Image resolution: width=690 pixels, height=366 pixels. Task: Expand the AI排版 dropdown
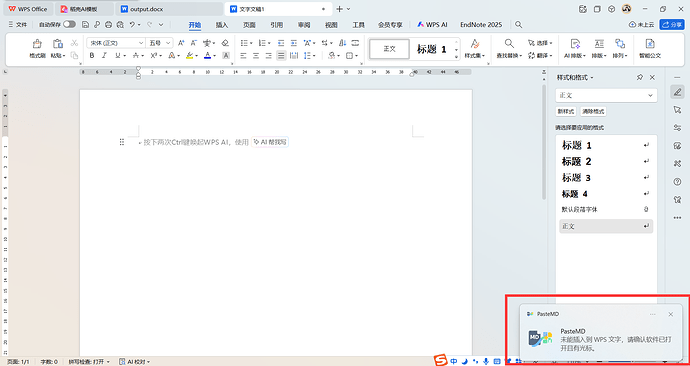(575, 56)
